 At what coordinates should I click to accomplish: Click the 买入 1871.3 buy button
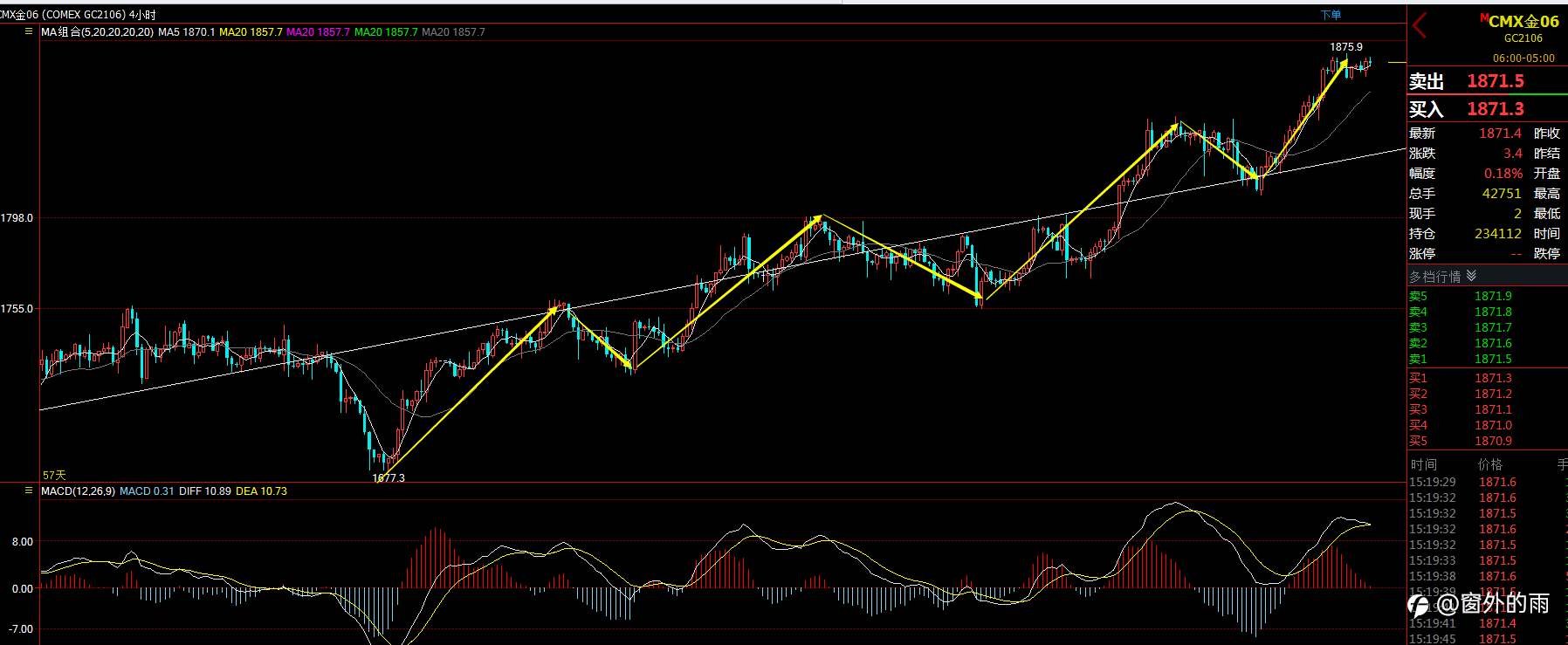coord(1488,109)
